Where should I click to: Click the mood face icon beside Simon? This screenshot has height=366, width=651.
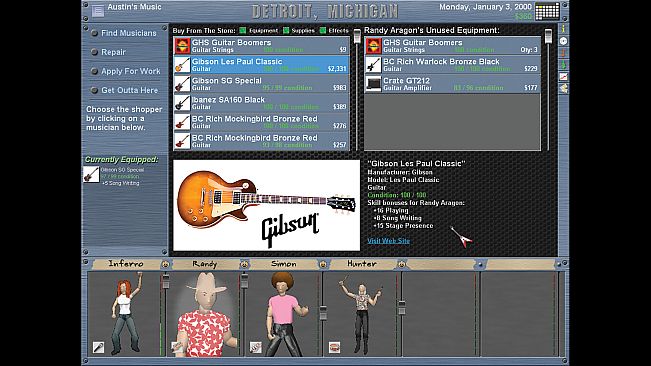point(323,264)
